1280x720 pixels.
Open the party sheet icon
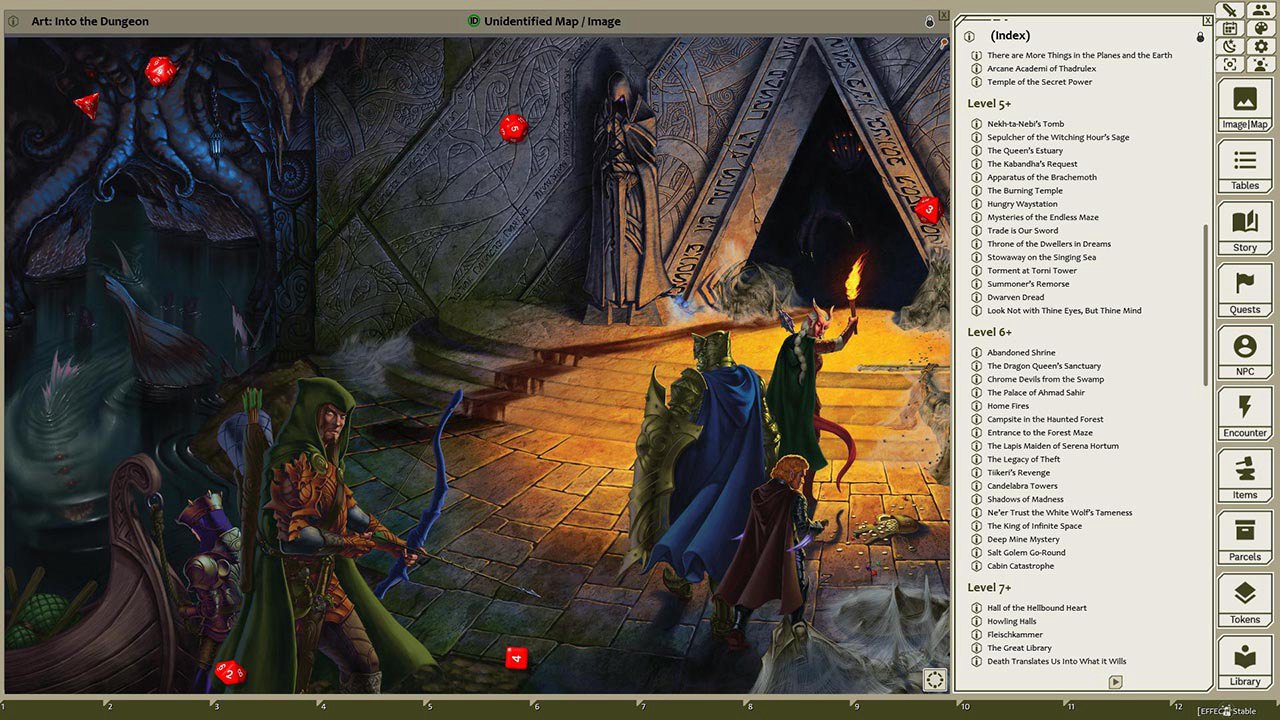[x=1262, y=11]
